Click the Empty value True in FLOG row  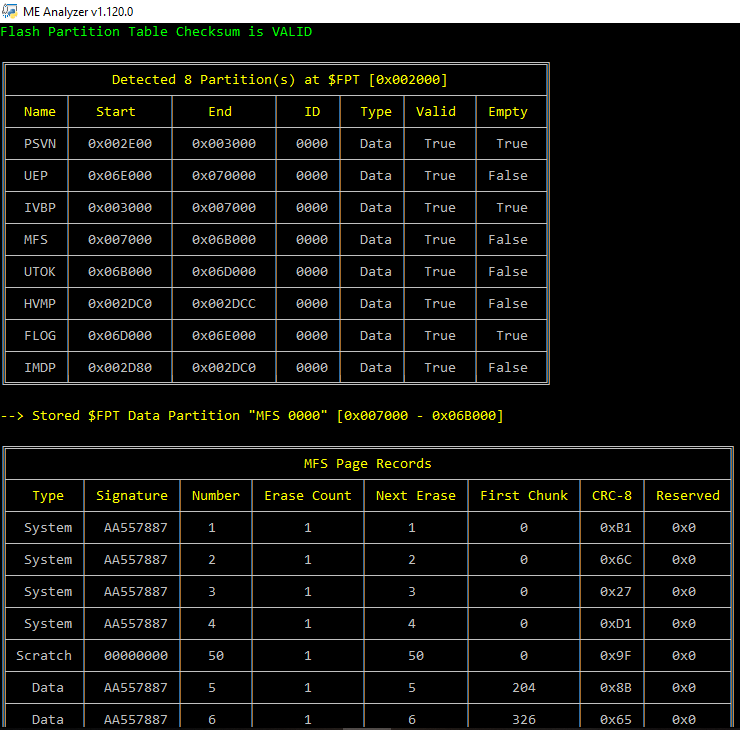512,336
